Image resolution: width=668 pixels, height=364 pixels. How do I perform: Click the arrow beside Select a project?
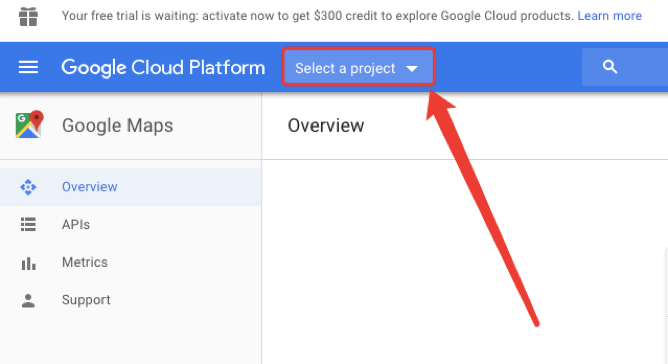[412, 69]
